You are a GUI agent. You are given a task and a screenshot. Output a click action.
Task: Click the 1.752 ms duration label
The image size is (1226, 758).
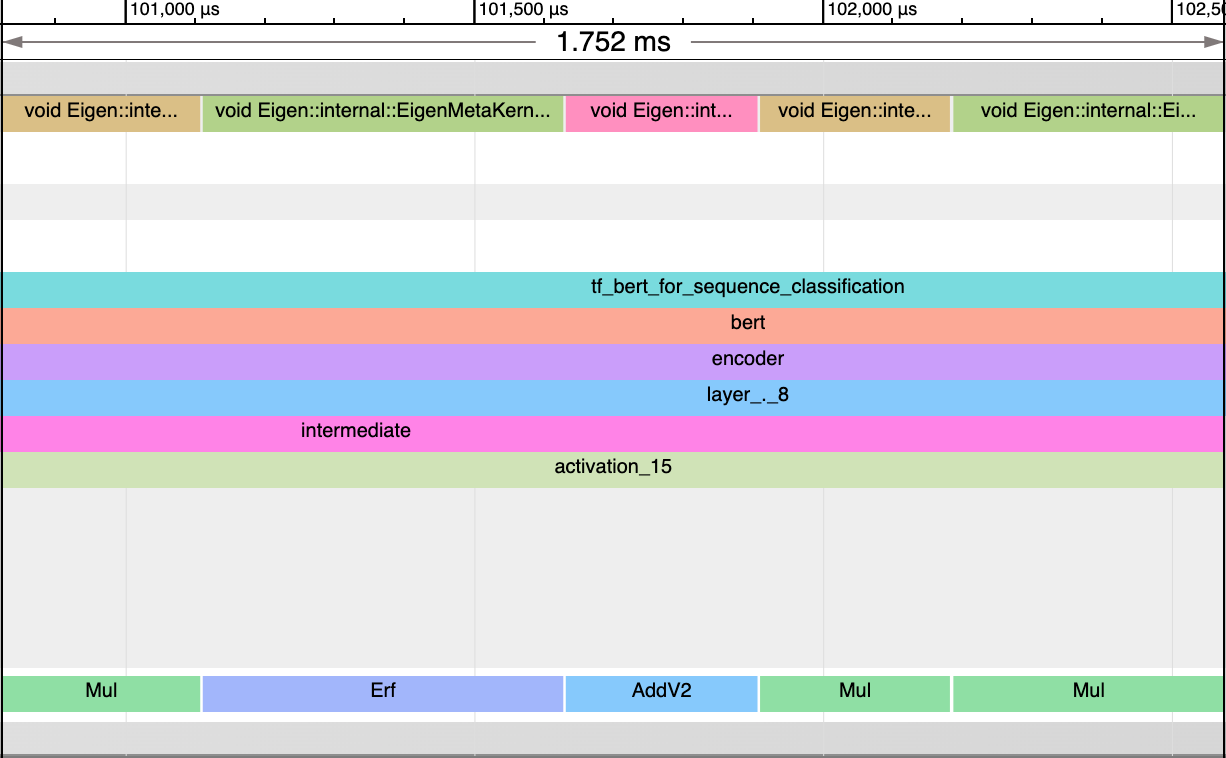613,42
